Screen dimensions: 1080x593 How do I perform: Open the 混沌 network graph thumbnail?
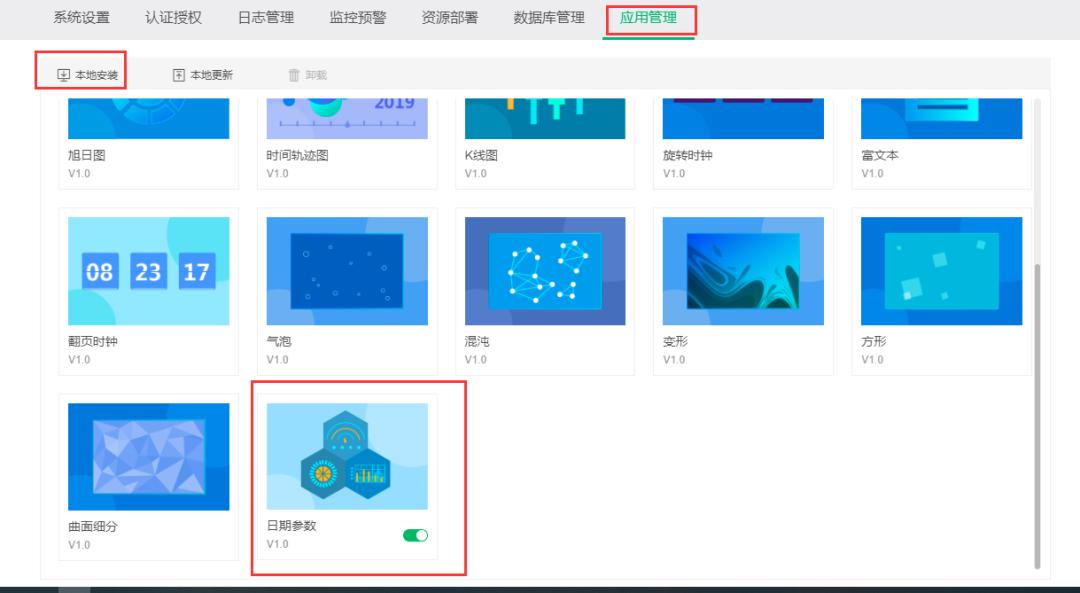click(x=544, y=270)
